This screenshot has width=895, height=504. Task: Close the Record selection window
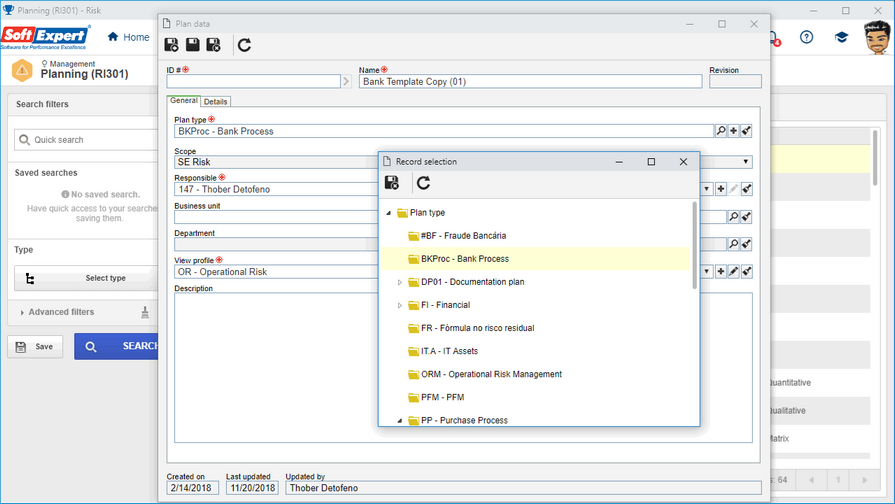point(683,162)
